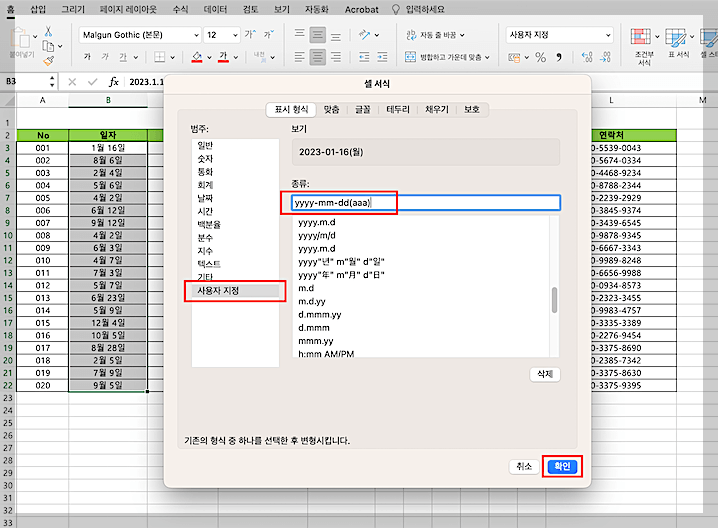
Task: Click the Copy icon in the ribbon
Action: click(48, 46)
